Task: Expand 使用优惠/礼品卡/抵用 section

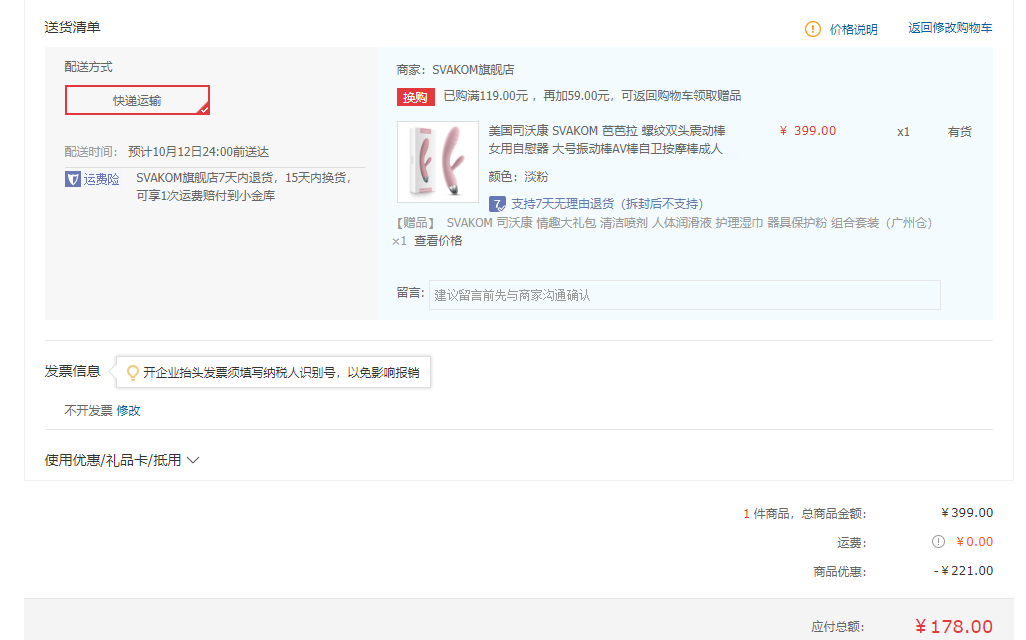Action: [122, 460]
